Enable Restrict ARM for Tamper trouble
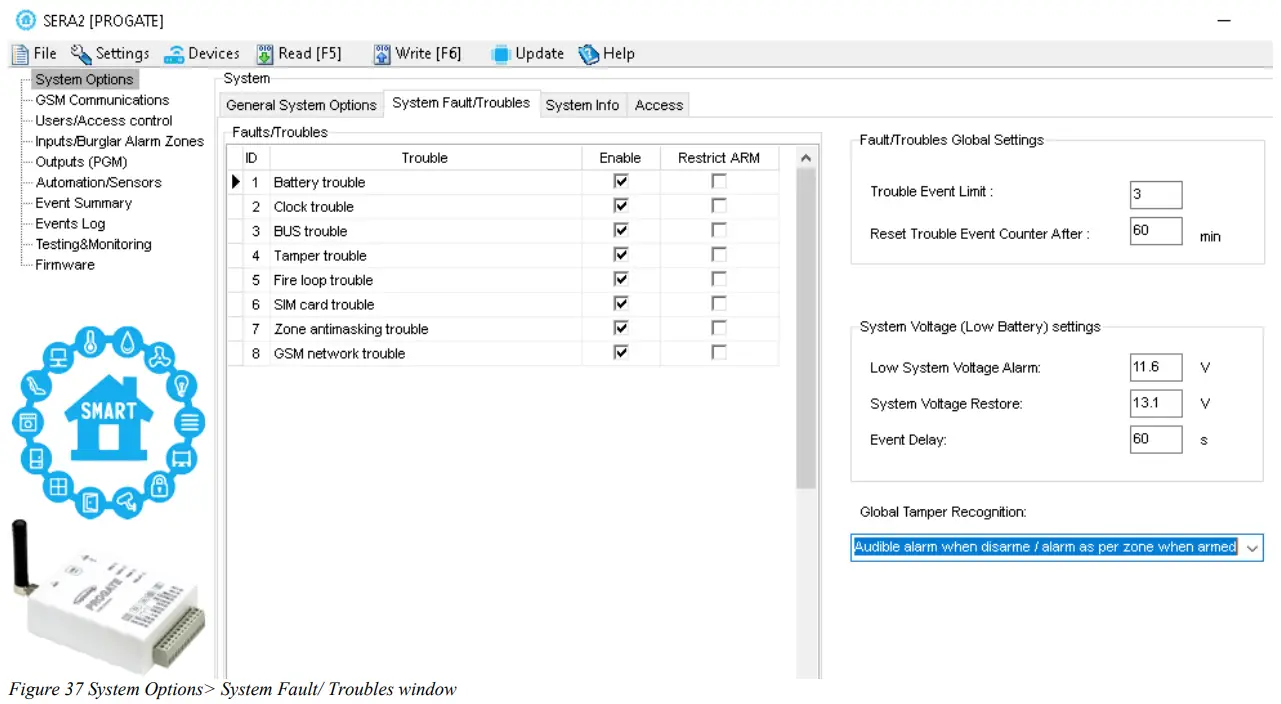This screenshot has width=1281, height=704. [717, 255]
